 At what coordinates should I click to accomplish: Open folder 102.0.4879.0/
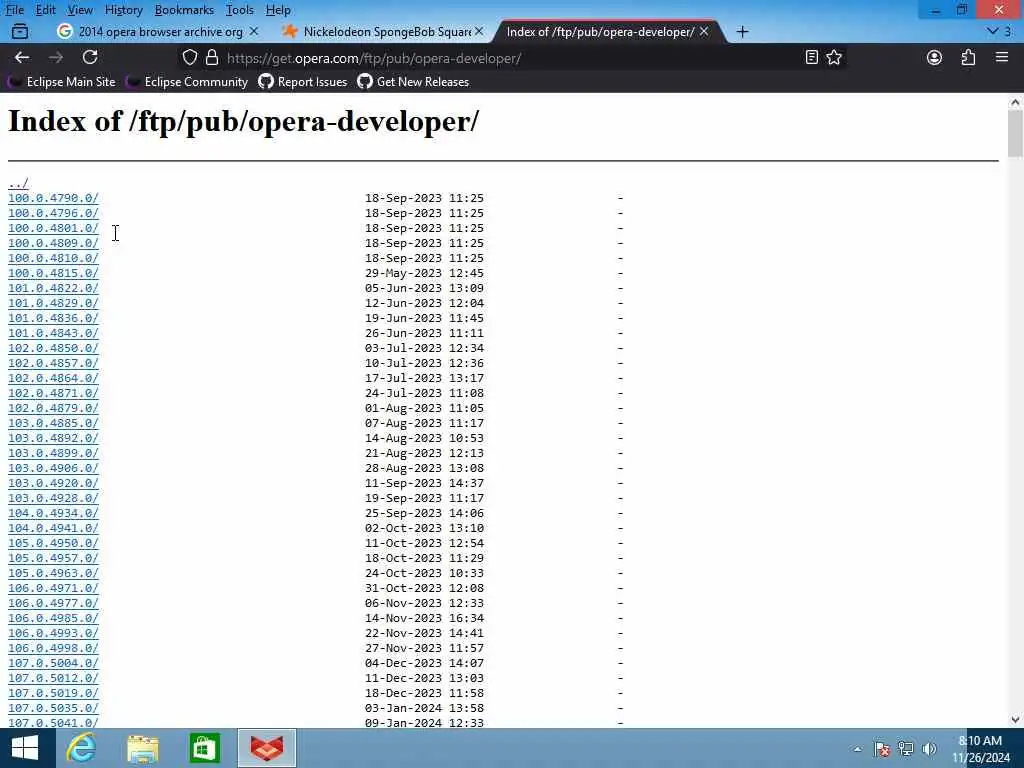[53, 408]
